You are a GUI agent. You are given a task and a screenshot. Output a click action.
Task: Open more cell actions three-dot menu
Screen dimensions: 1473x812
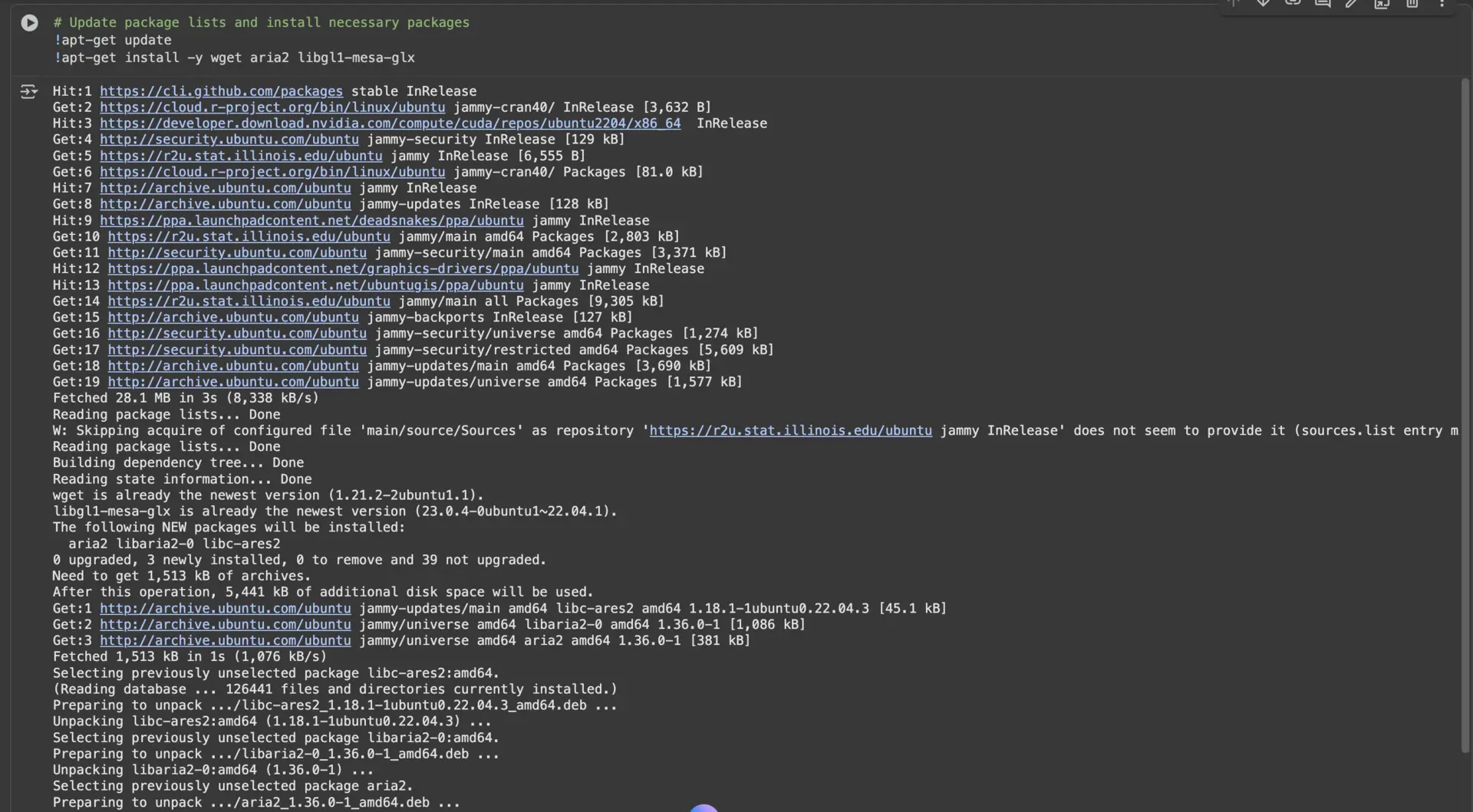1442,4
